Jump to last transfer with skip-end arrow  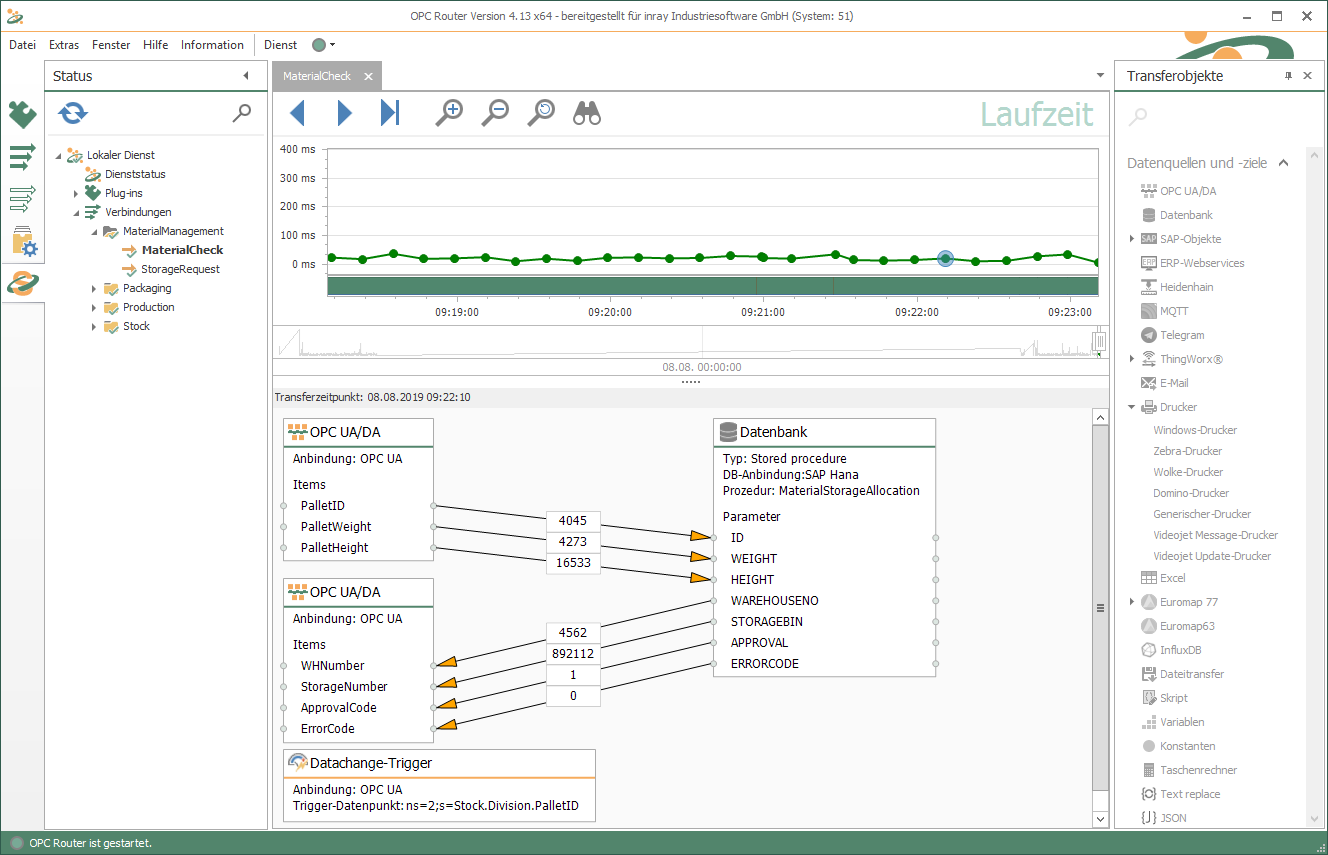tap(390, 113)
